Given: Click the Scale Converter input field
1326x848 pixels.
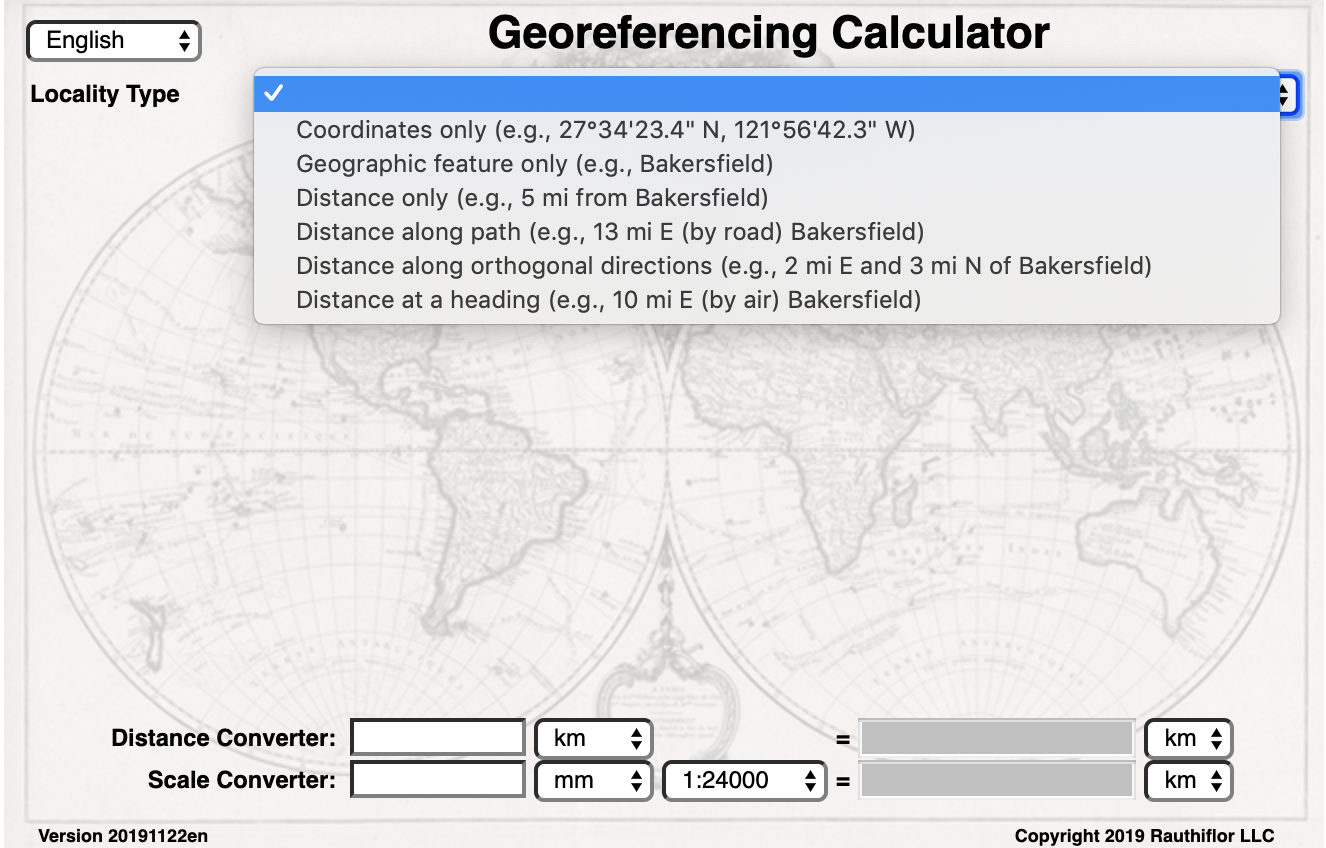Looking at the screenshot, I should [x=438, y=780].
